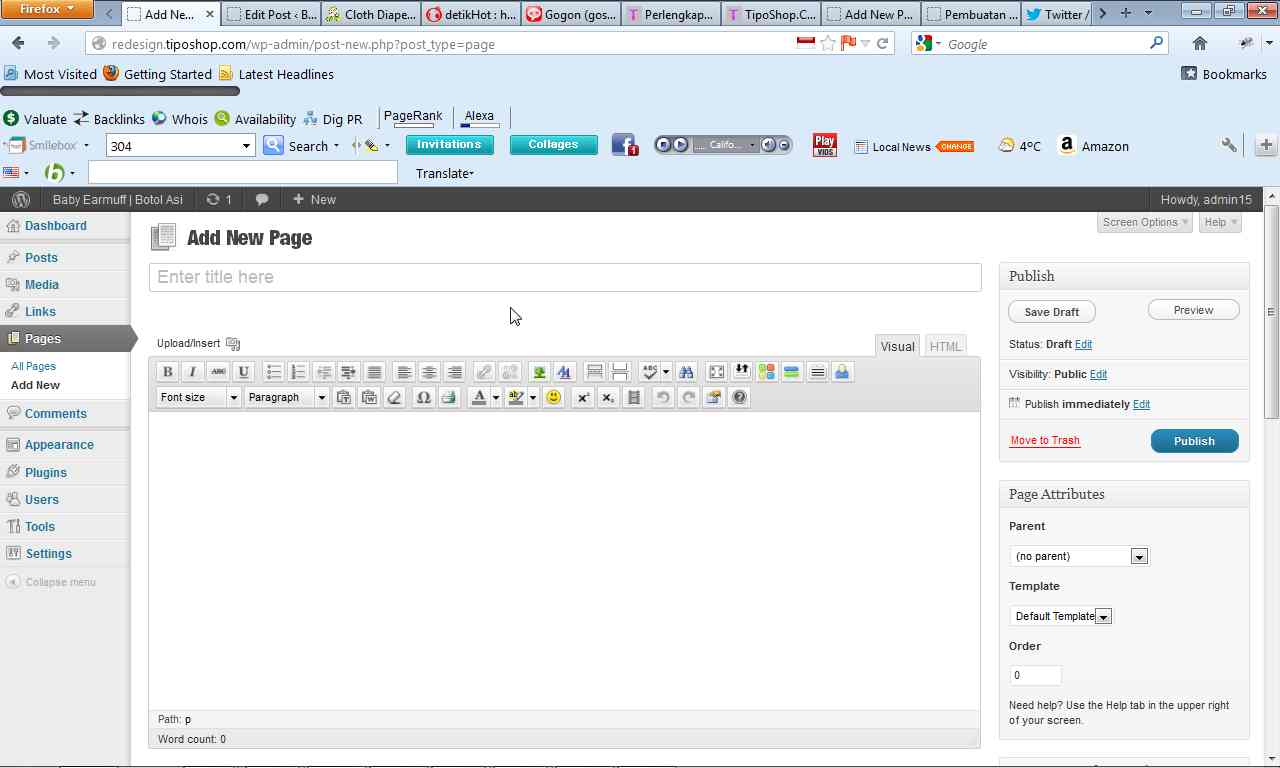Click the blue Publish button
The height and width of the screenshot is (768, 1280).
(x=1194, y=441)
